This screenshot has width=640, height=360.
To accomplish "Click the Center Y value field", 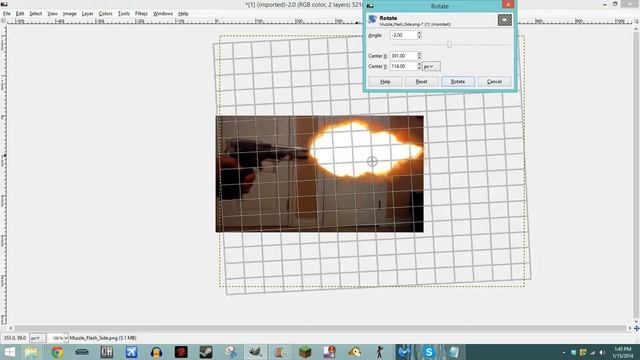I will pos(403,66).
